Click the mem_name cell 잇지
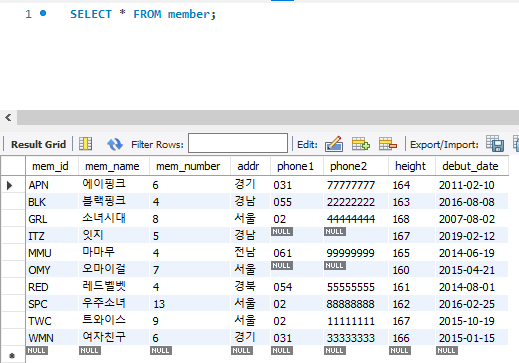This screenshot has height=363, width=519. pyautogui.click(x=114, y=236)
